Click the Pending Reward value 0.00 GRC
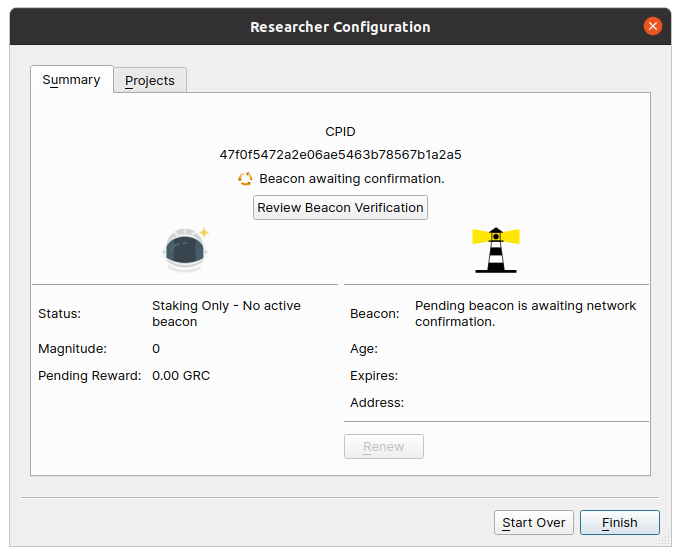The height and width of the screenshot is (556, 681). (181, 376)
